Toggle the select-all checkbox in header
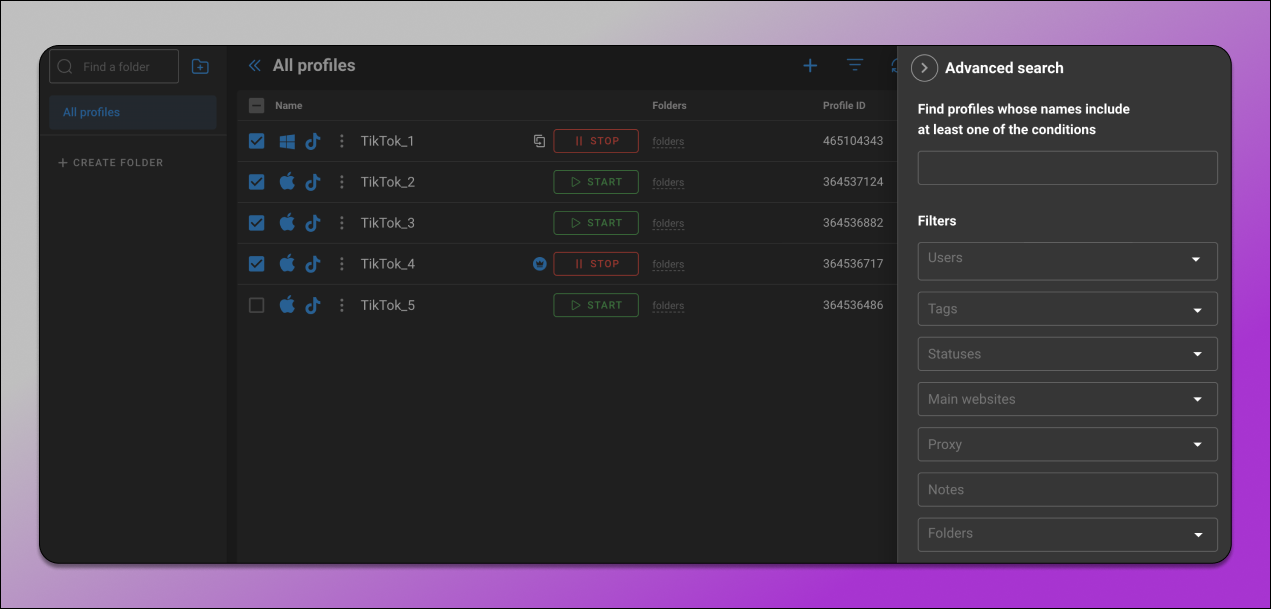 pos(256,105)
